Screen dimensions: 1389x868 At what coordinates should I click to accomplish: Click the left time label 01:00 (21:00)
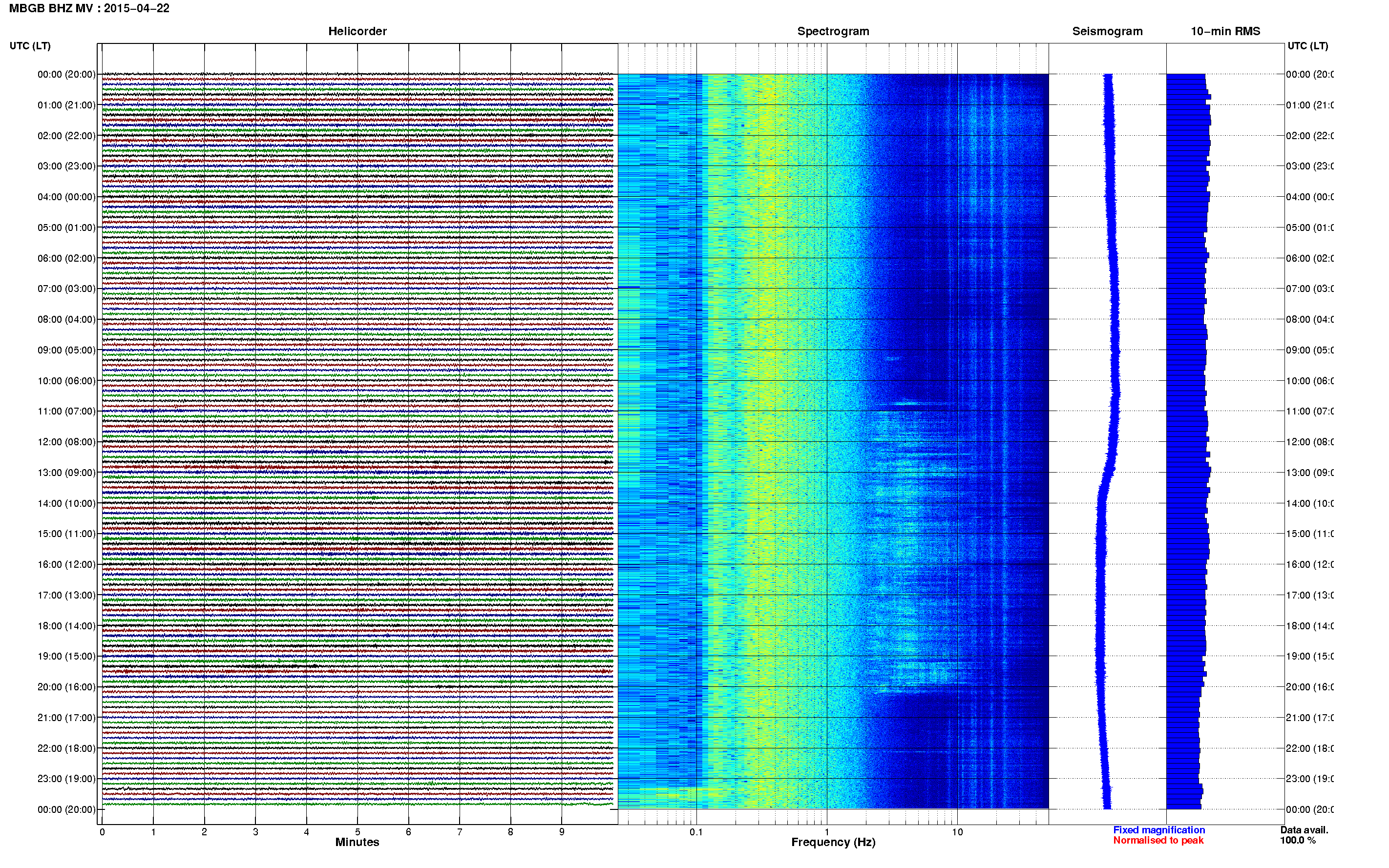tap(66, 105)
